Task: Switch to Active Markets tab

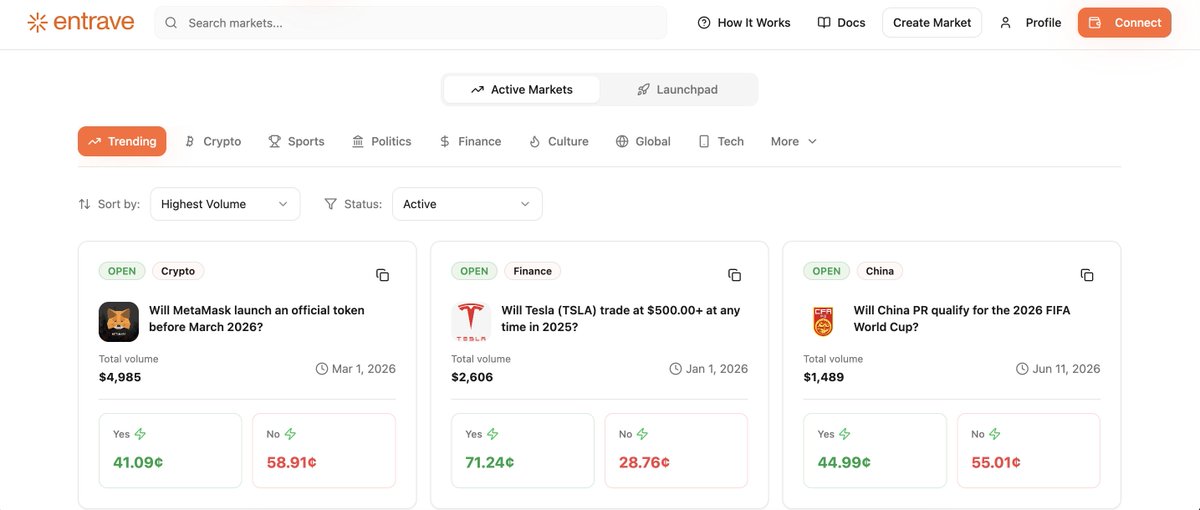Action: [x=522, y=89]
